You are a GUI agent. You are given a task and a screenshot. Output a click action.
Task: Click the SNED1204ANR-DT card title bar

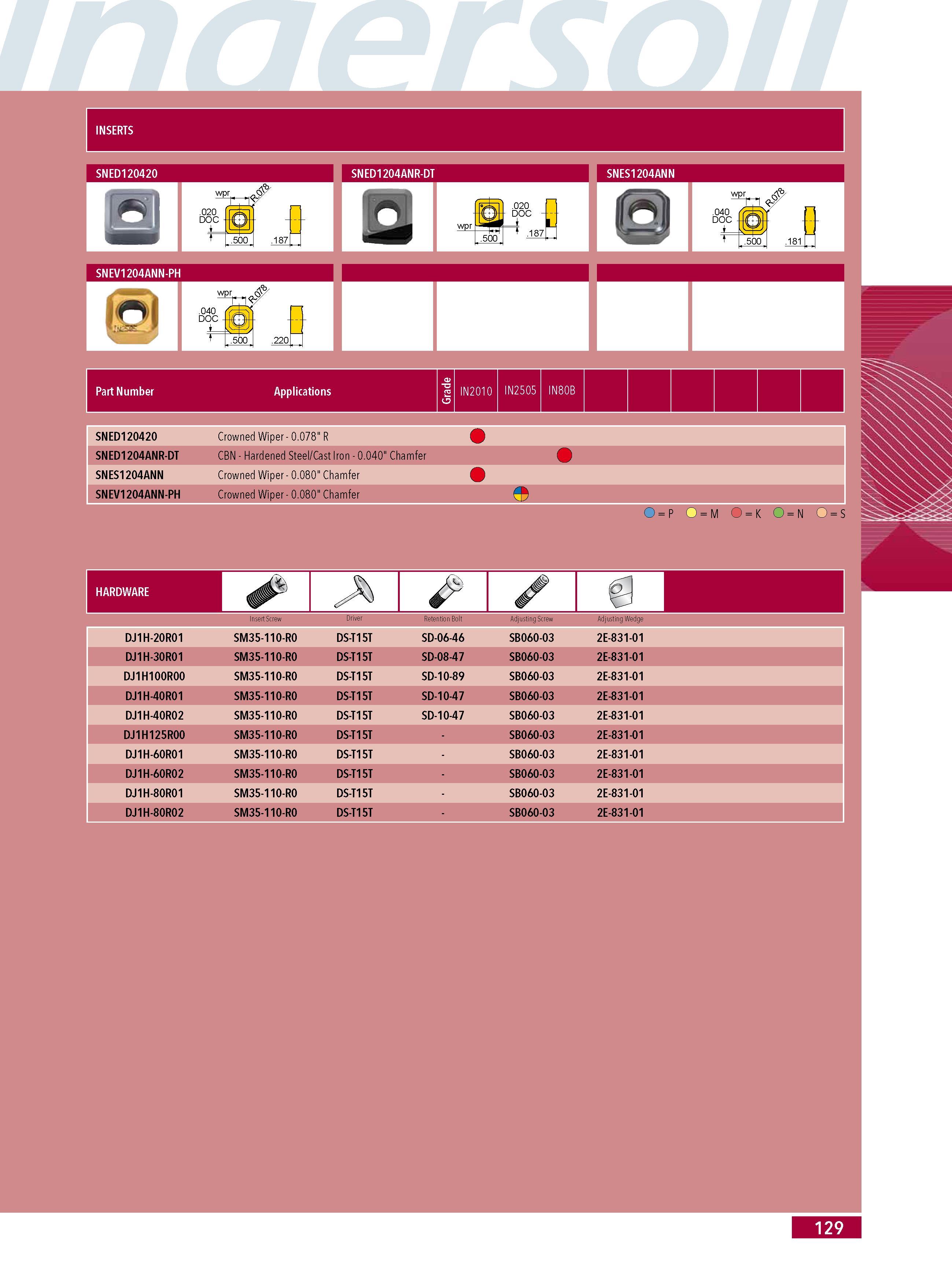[x=465, y=173]
